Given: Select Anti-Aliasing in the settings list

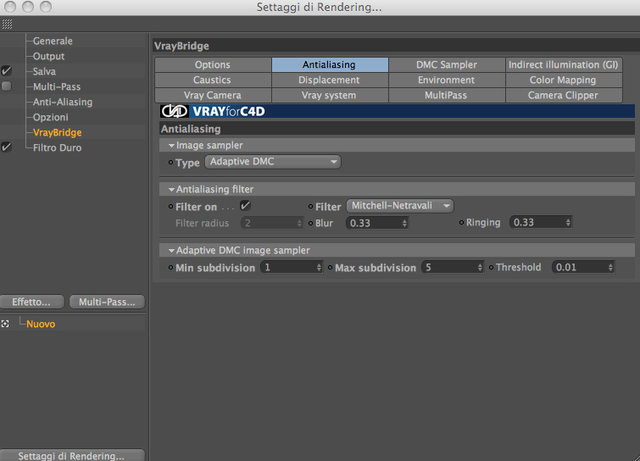Looking at the screenshot, I should click(63, 102).
